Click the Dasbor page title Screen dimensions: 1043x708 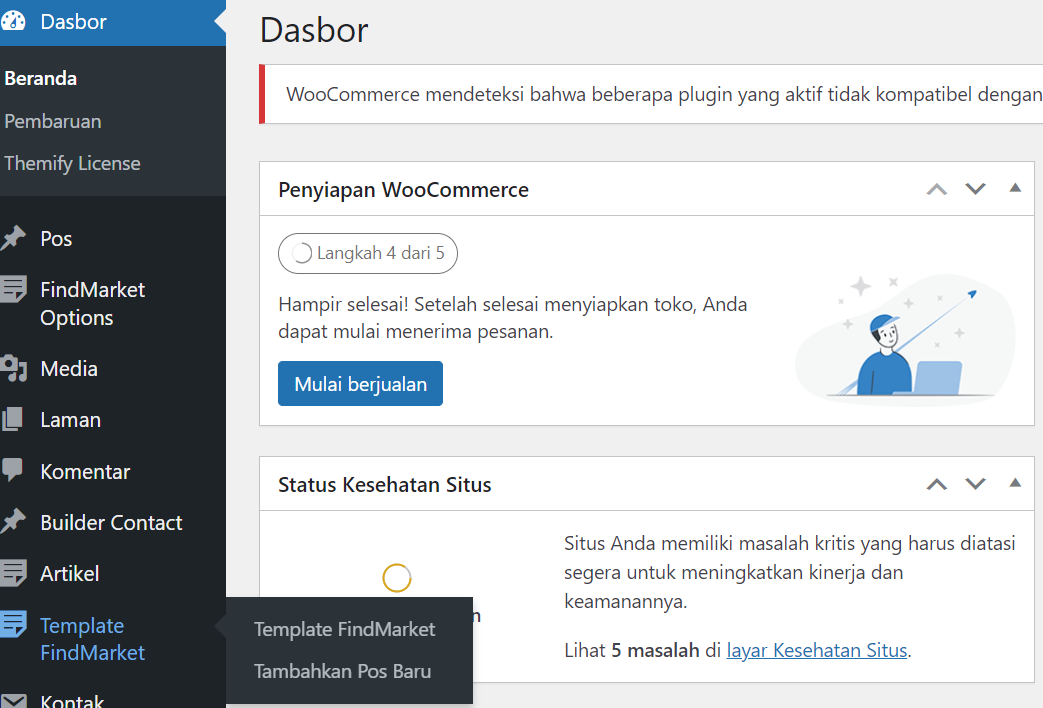[314, 30]
